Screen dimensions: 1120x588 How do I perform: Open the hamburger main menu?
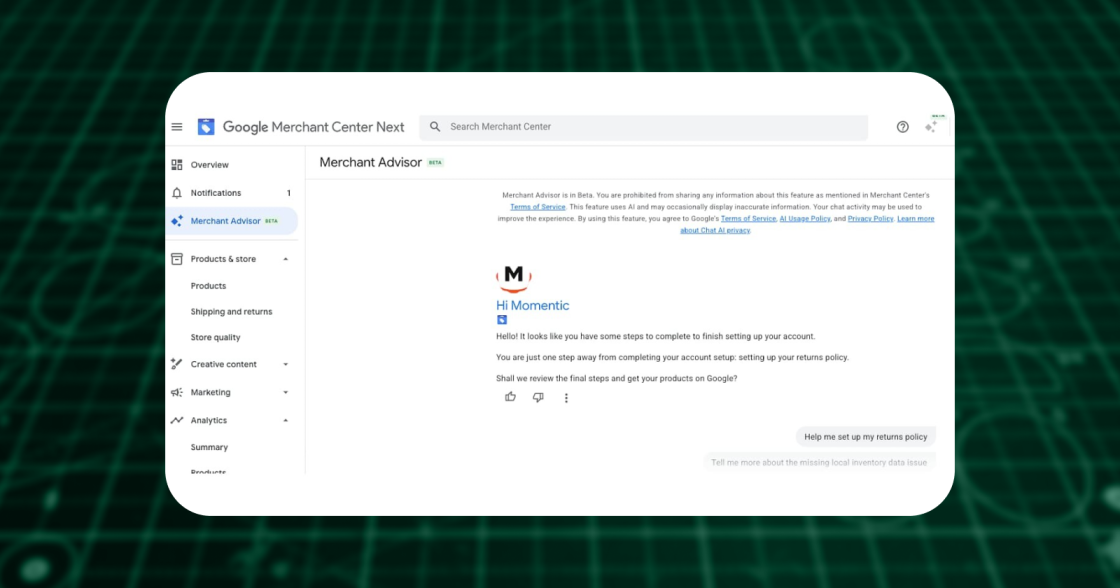point(177,127)
